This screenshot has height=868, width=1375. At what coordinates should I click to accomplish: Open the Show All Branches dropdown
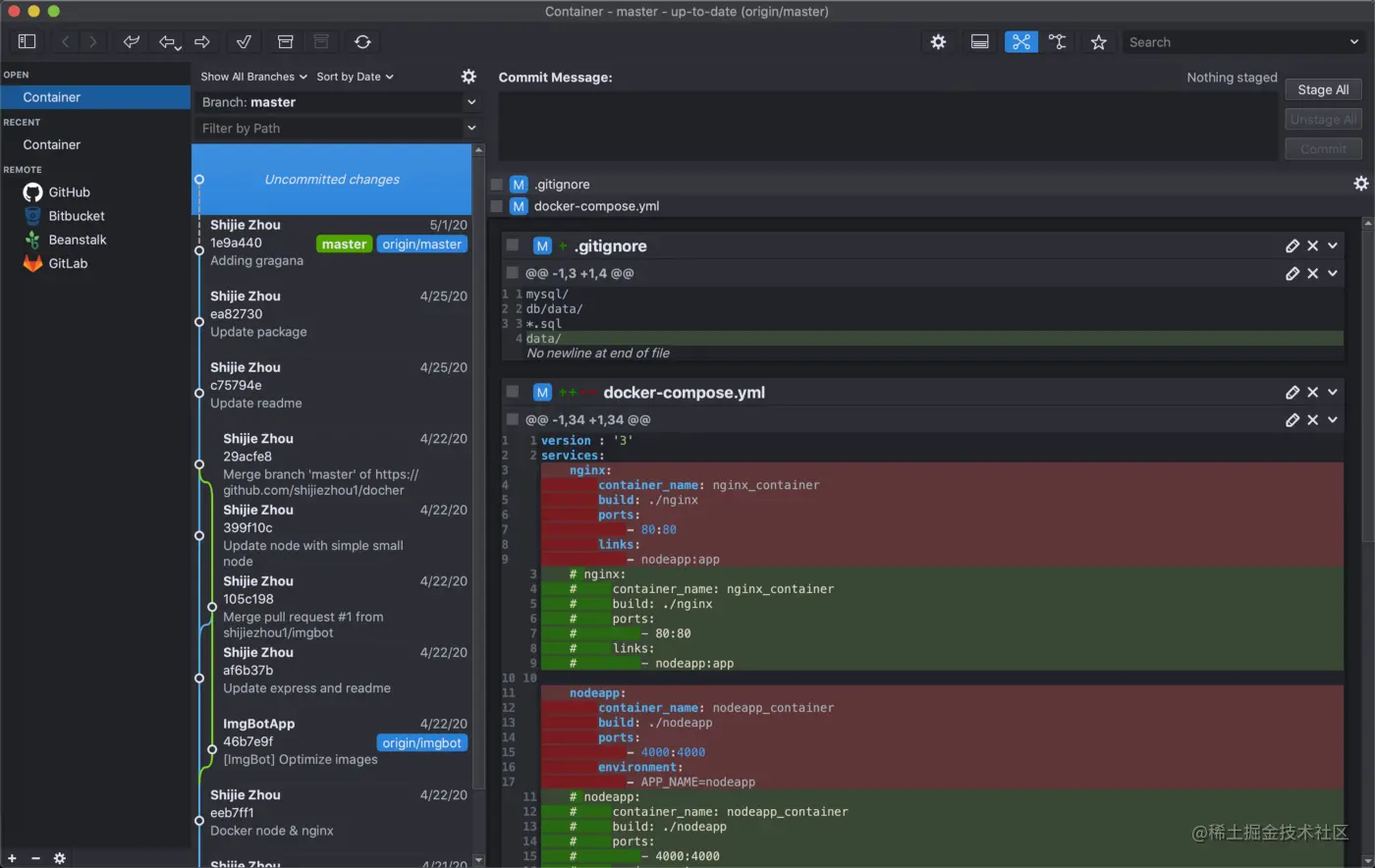pyautogui.click(x=253, y=77)
